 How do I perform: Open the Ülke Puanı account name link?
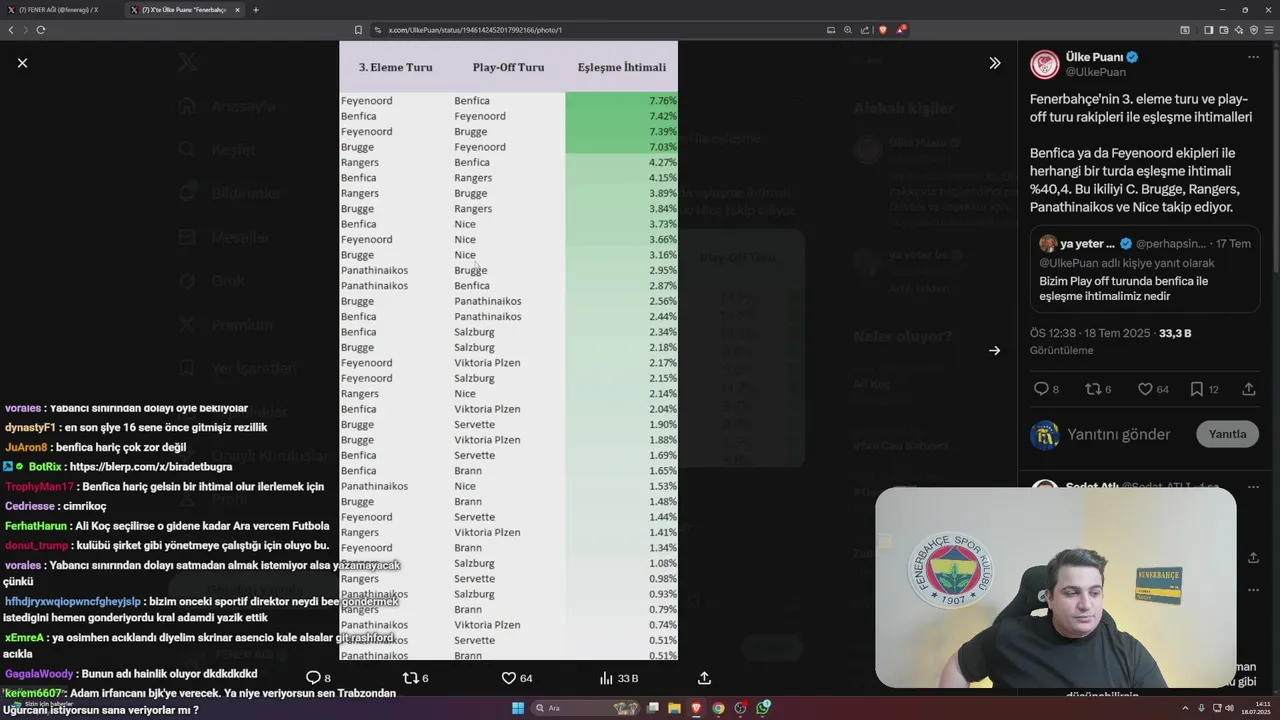point(1094,57)
